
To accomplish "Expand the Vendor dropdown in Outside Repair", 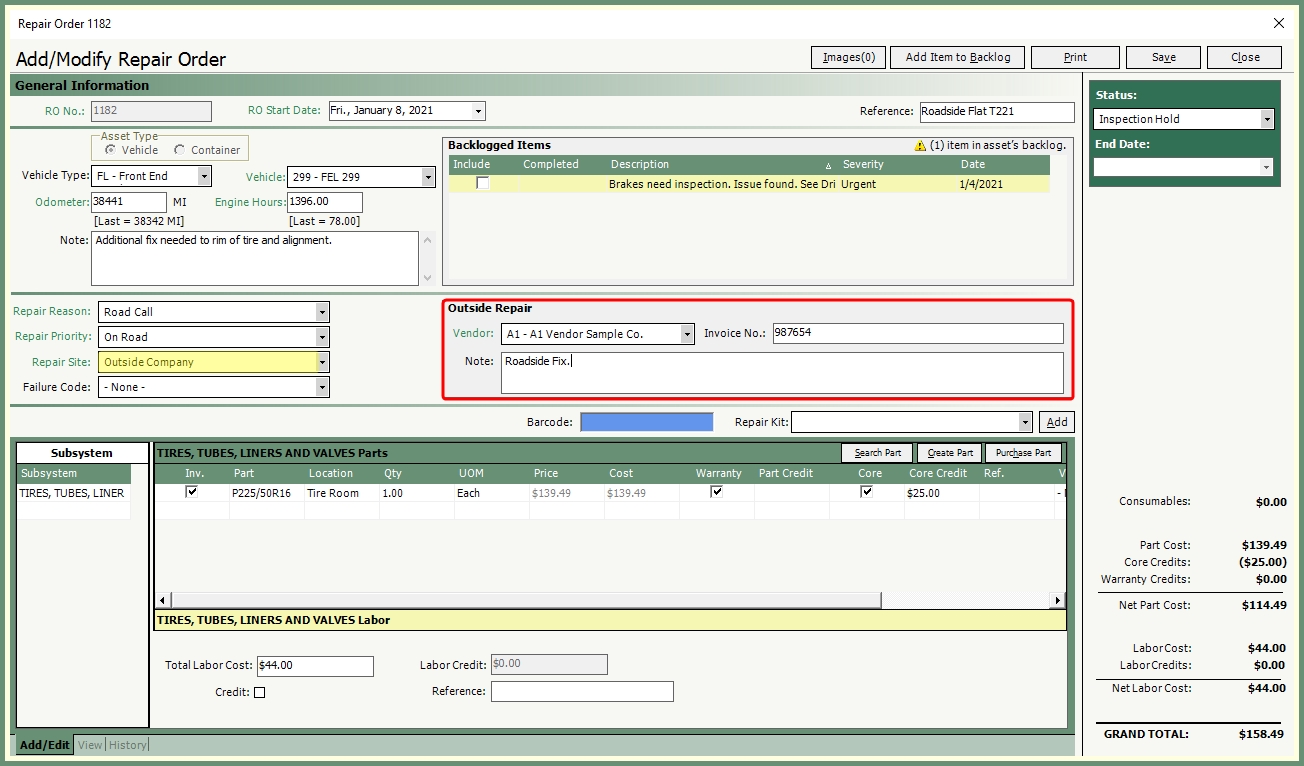I will 687,334.
